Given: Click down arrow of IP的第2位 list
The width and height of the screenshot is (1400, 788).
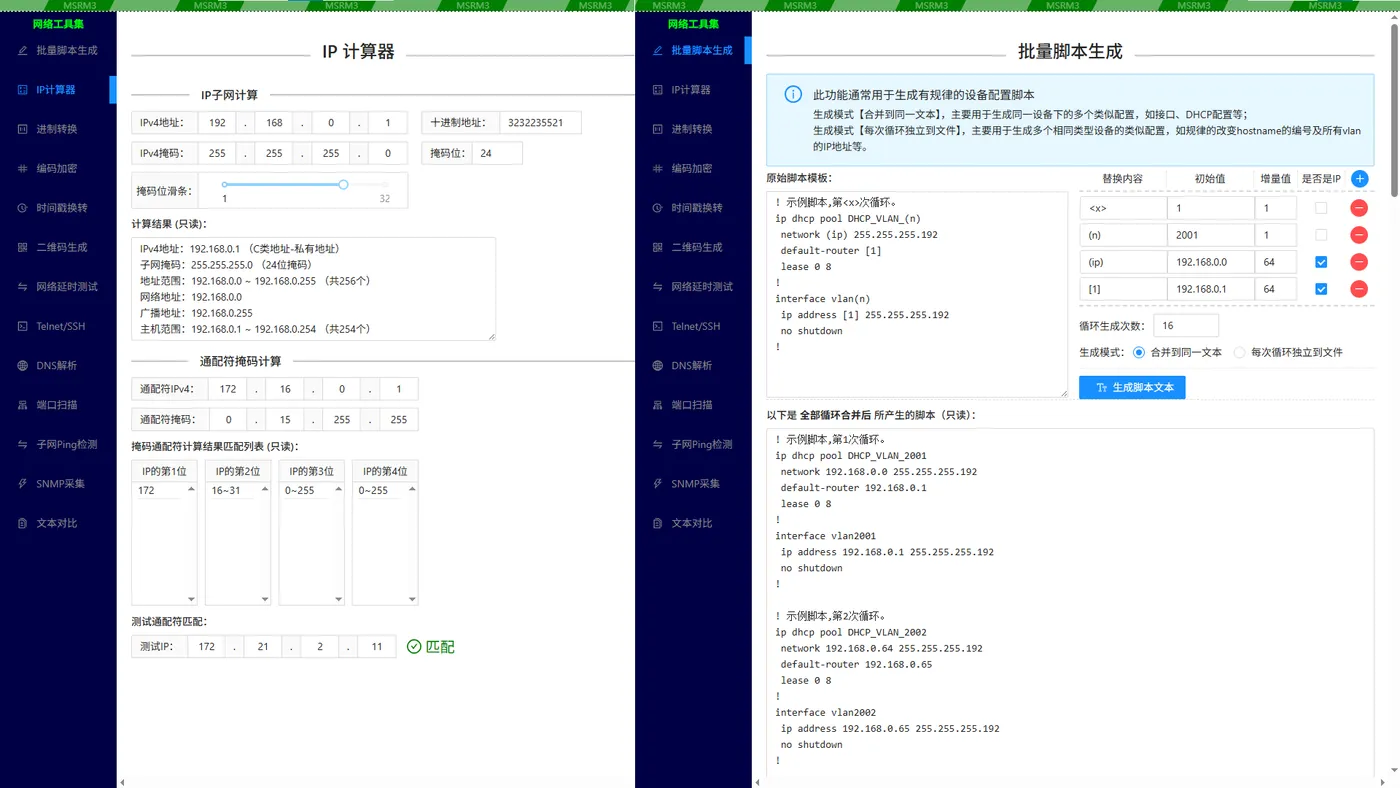Looking at the screenshot, I should click(x=265, y=599).
